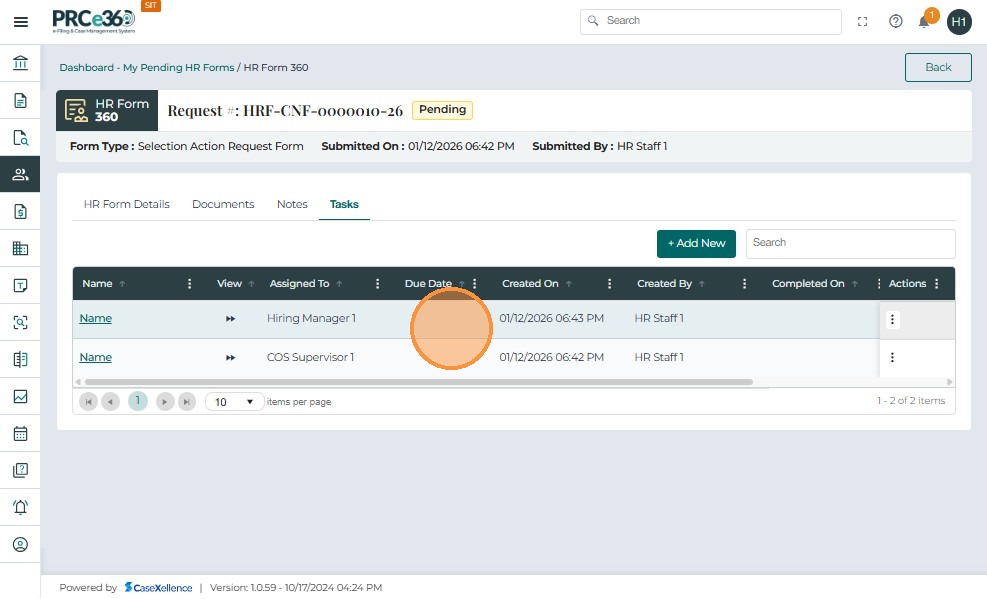Image resolution: width=987 pixels, height=599 pixels.
Task: Go to the next page of tasks
Action: click(165, 401)
